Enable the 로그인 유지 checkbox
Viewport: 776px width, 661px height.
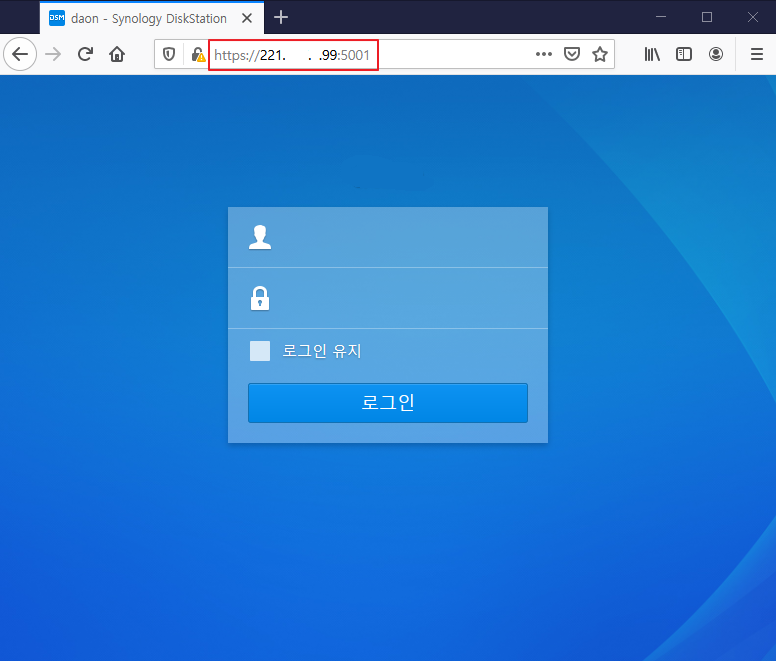point(260,351)
